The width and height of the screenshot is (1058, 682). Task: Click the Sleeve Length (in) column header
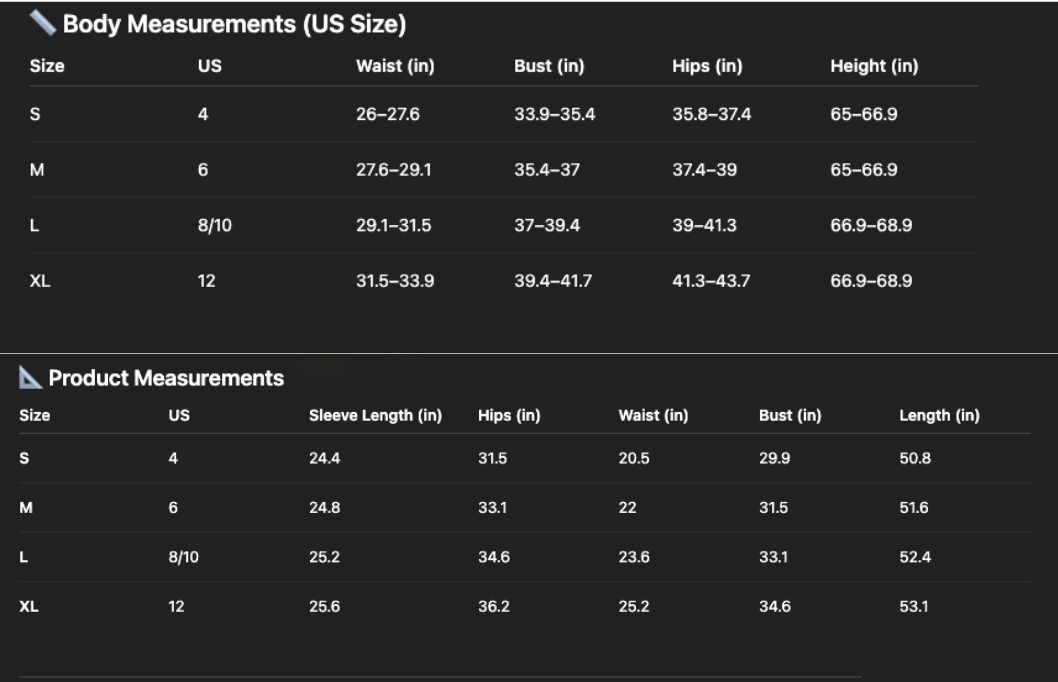[x=375, y=415]
